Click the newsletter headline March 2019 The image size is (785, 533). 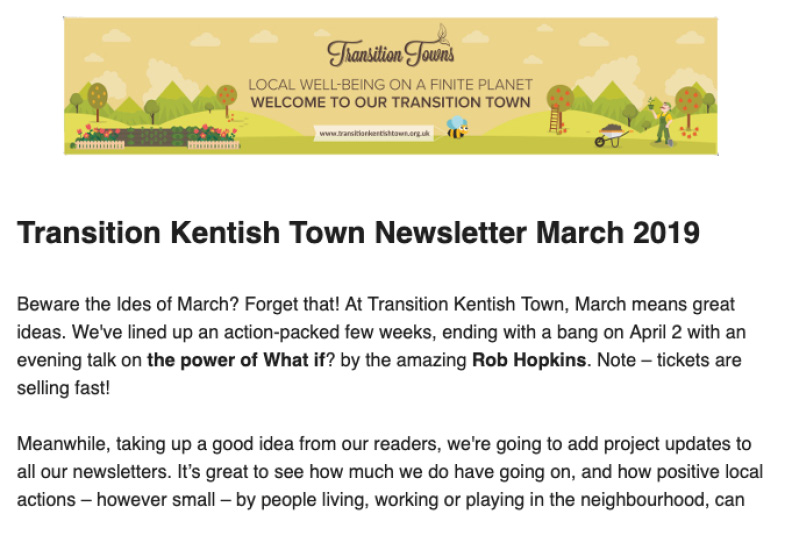click(x=358, y=232)
